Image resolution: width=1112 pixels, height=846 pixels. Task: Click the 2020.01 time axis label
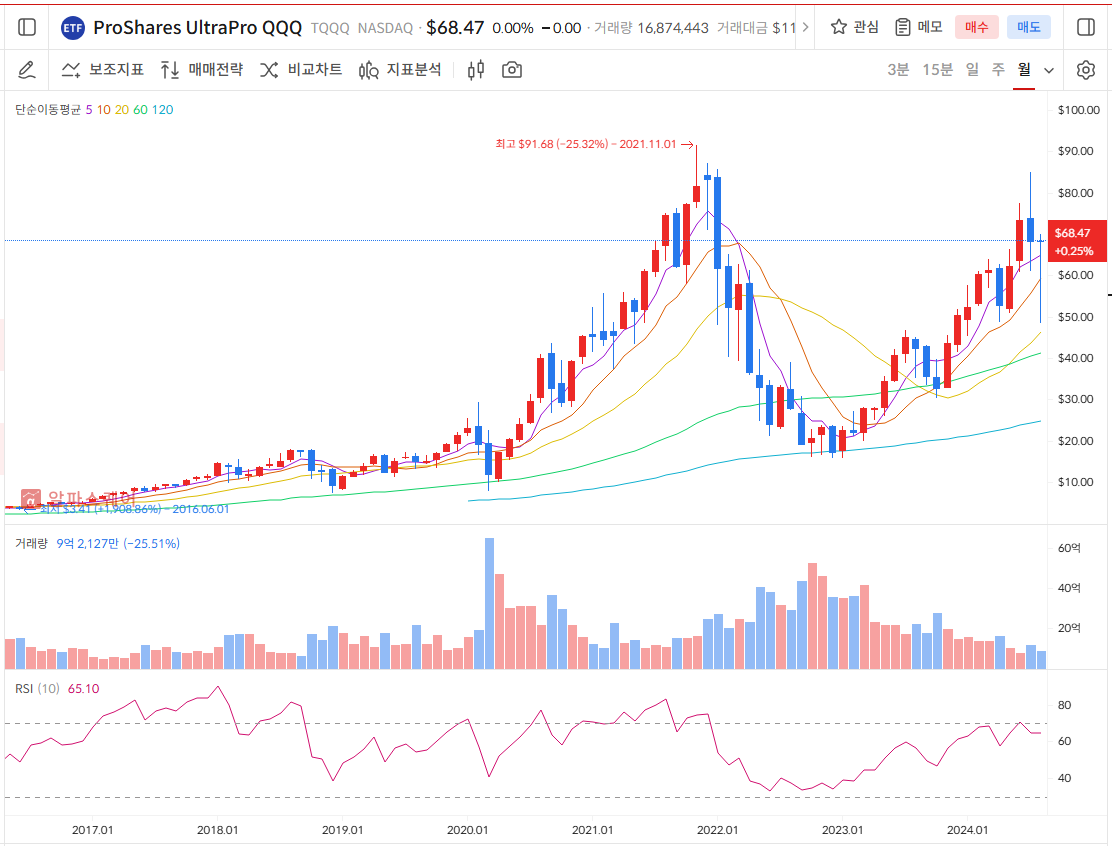[x=467, y=830]
